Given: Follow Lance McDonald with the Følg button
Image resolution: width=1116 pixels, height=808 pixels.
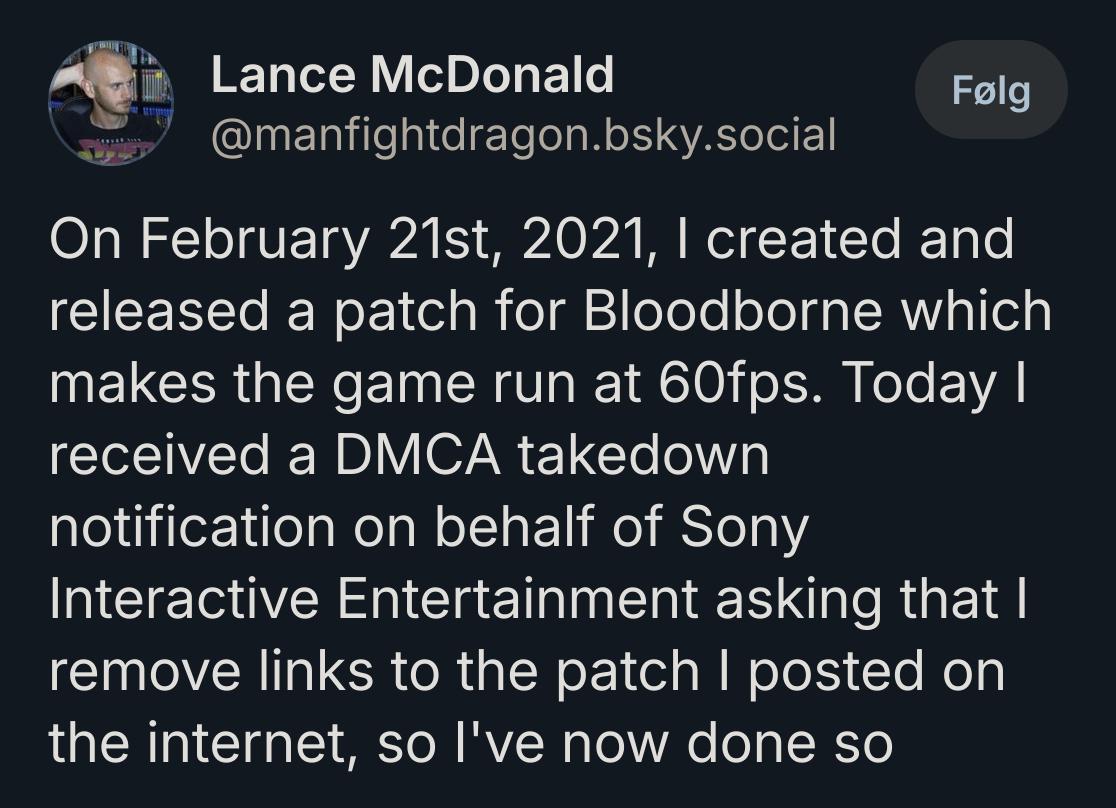Looking at the screenshot, I should tap(991, 90).
